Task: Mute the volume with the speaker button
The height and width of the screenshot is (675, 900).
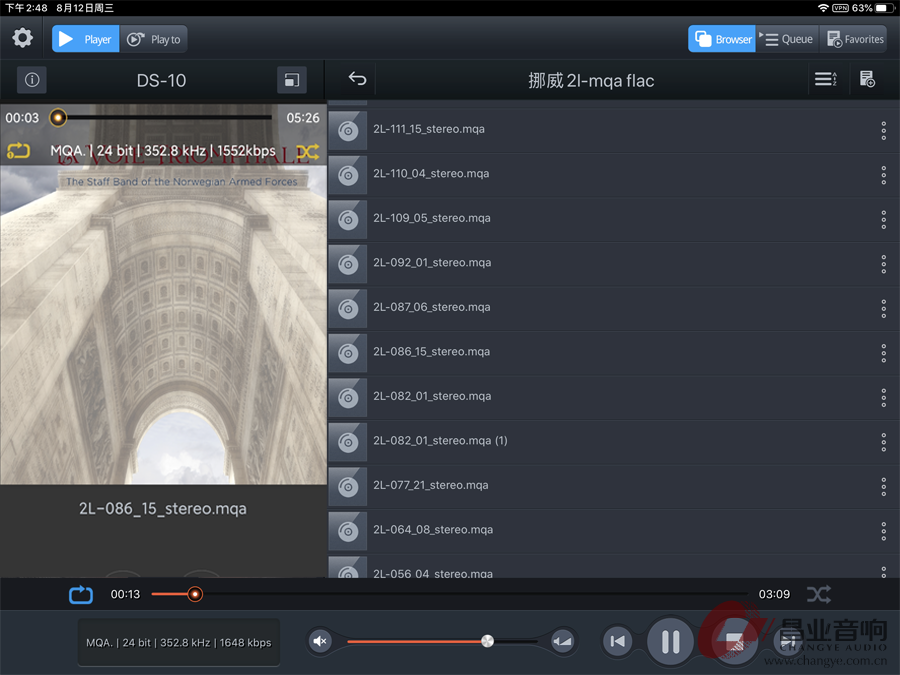Action: point(320,641)
